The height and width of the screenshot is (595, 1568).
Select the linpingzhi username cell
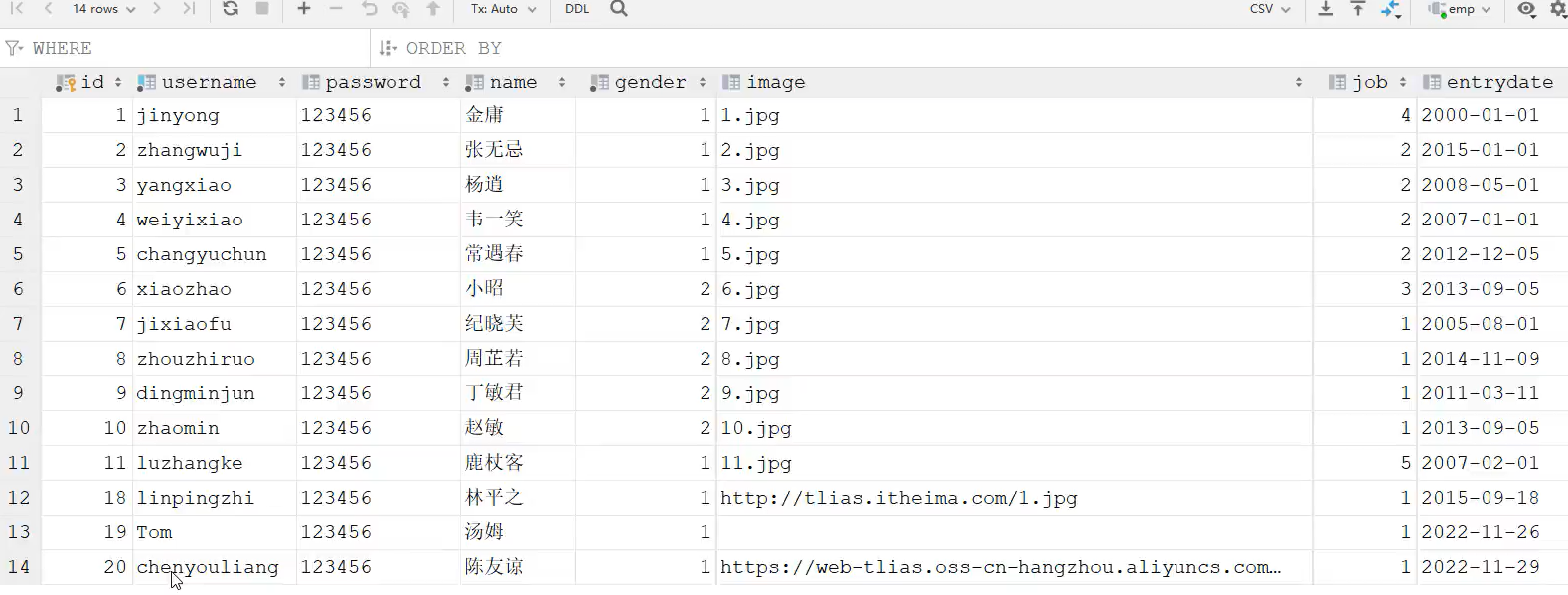215,498
